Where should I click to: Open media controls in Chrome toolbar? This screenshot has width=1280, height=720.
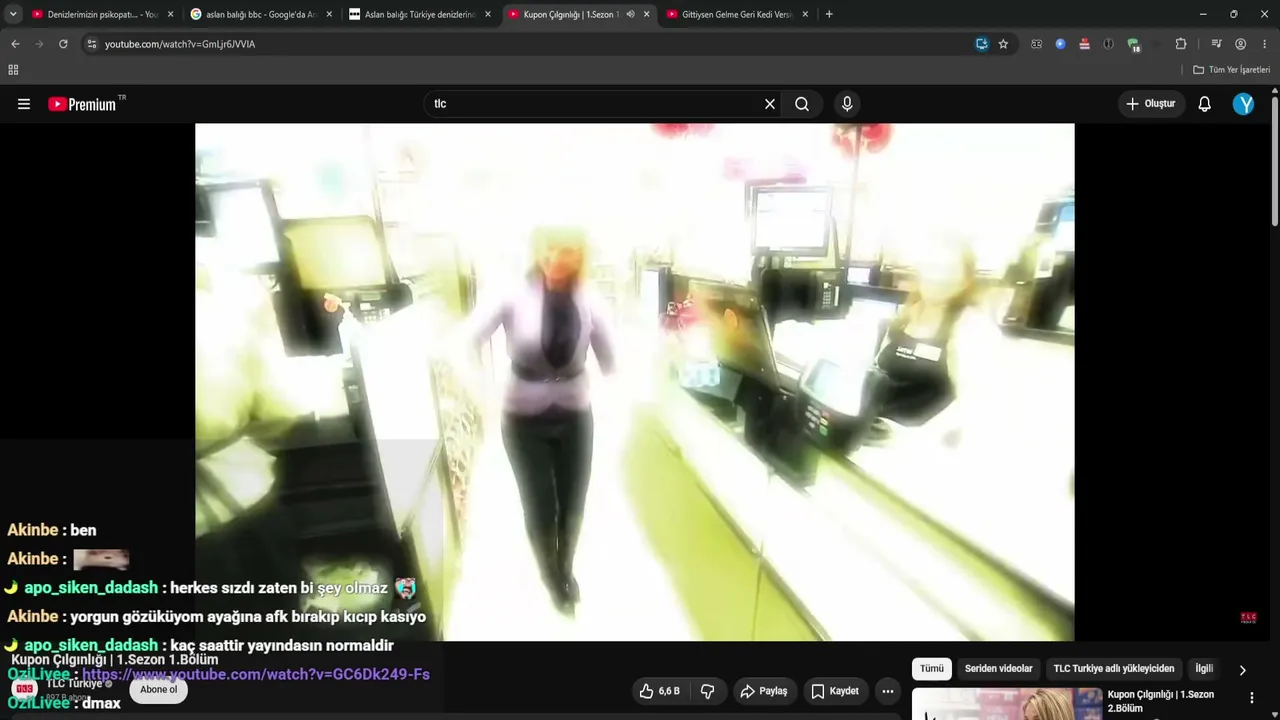pyautogui.click(x=1216, y=44)
